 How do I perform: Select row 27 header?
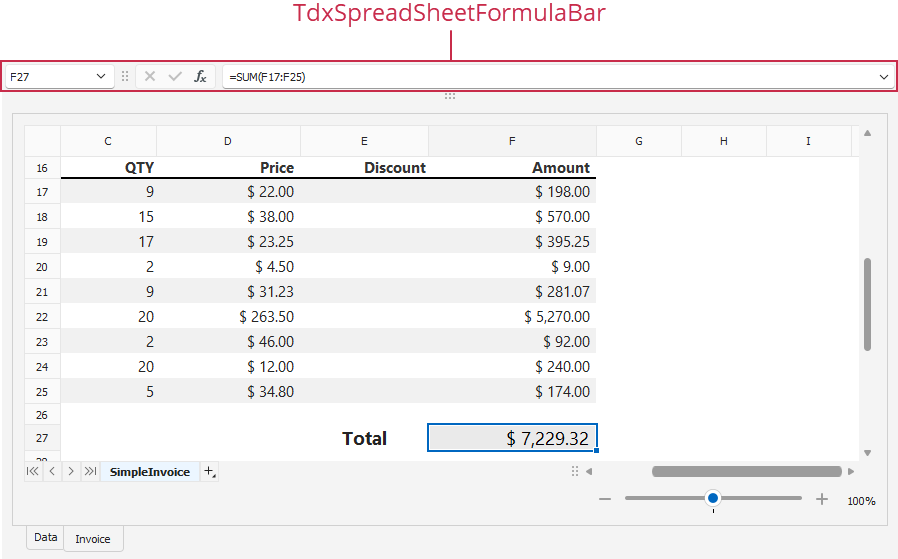42,438
